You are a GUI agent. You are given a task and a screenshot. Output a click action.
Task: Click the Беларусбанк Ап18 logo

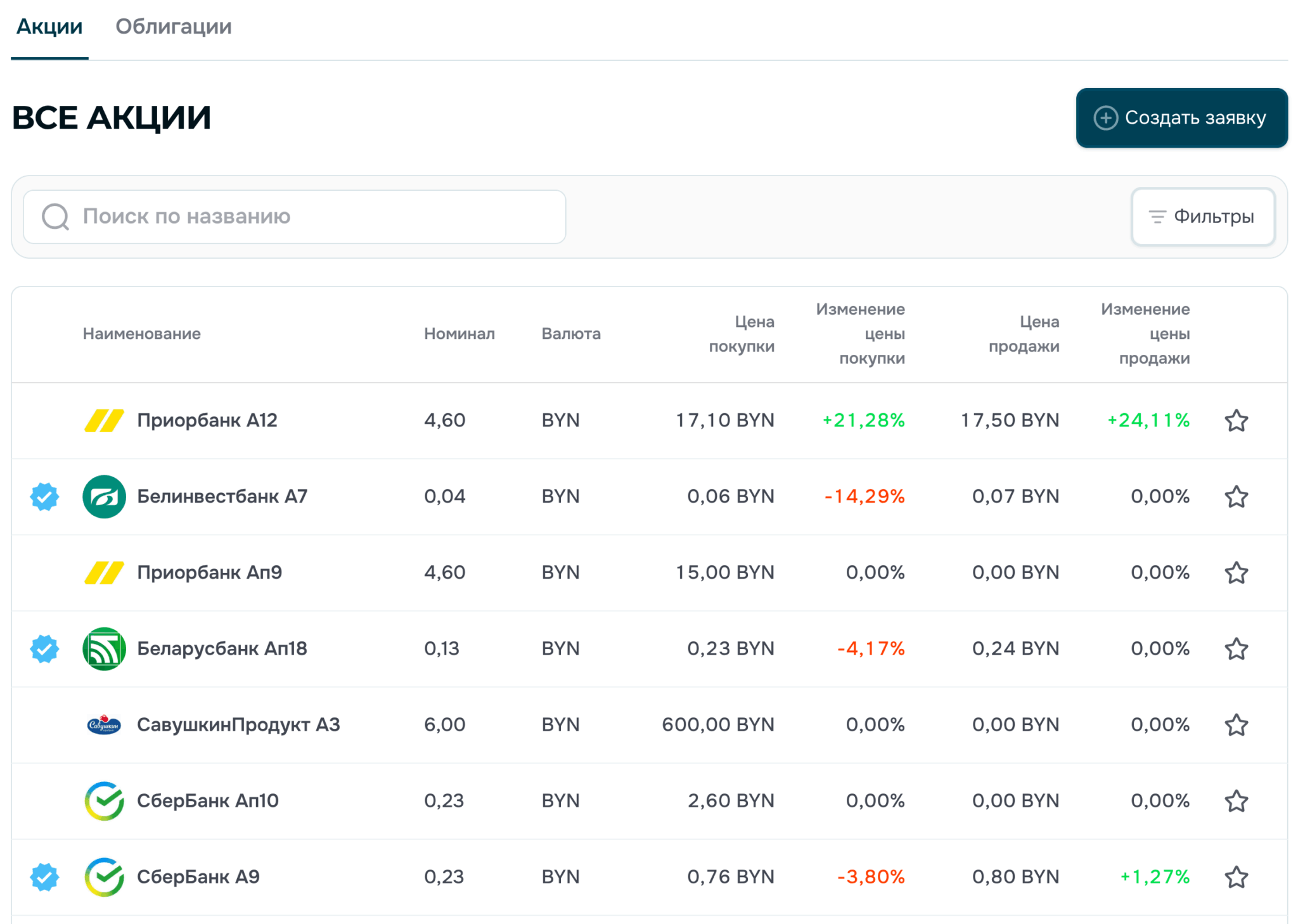coord(104,649)
